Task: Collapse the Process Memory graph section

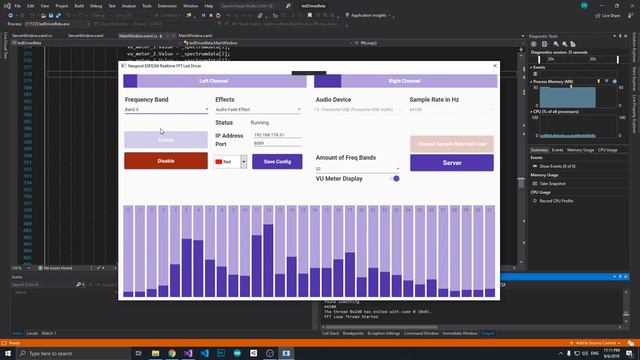Action: point(531,82)
